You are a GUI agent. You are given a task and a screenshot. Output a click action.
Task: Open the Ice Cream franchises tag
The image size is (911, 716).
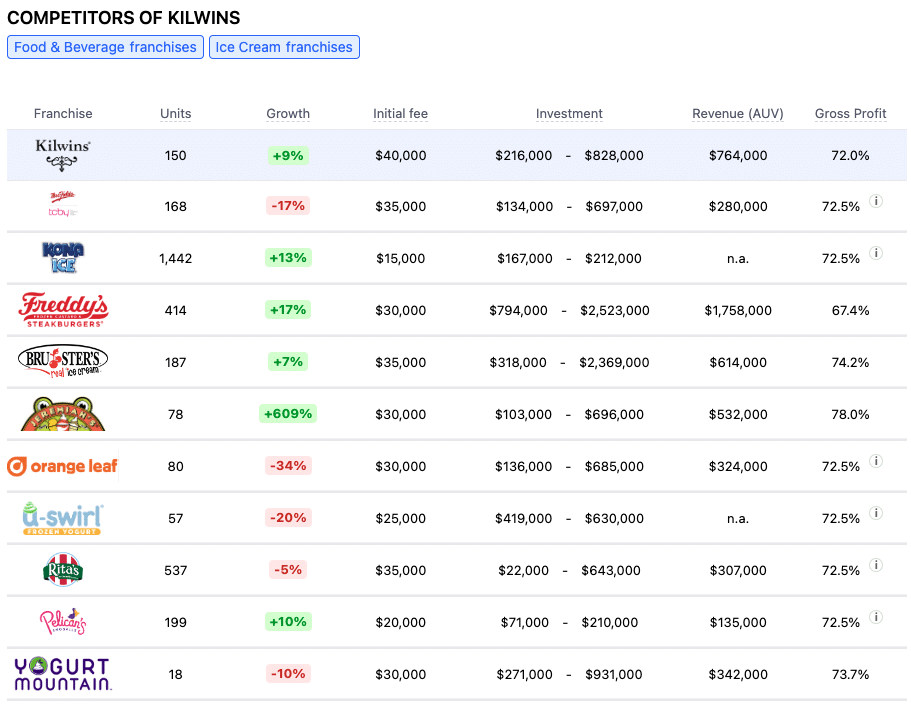point(284,47)
